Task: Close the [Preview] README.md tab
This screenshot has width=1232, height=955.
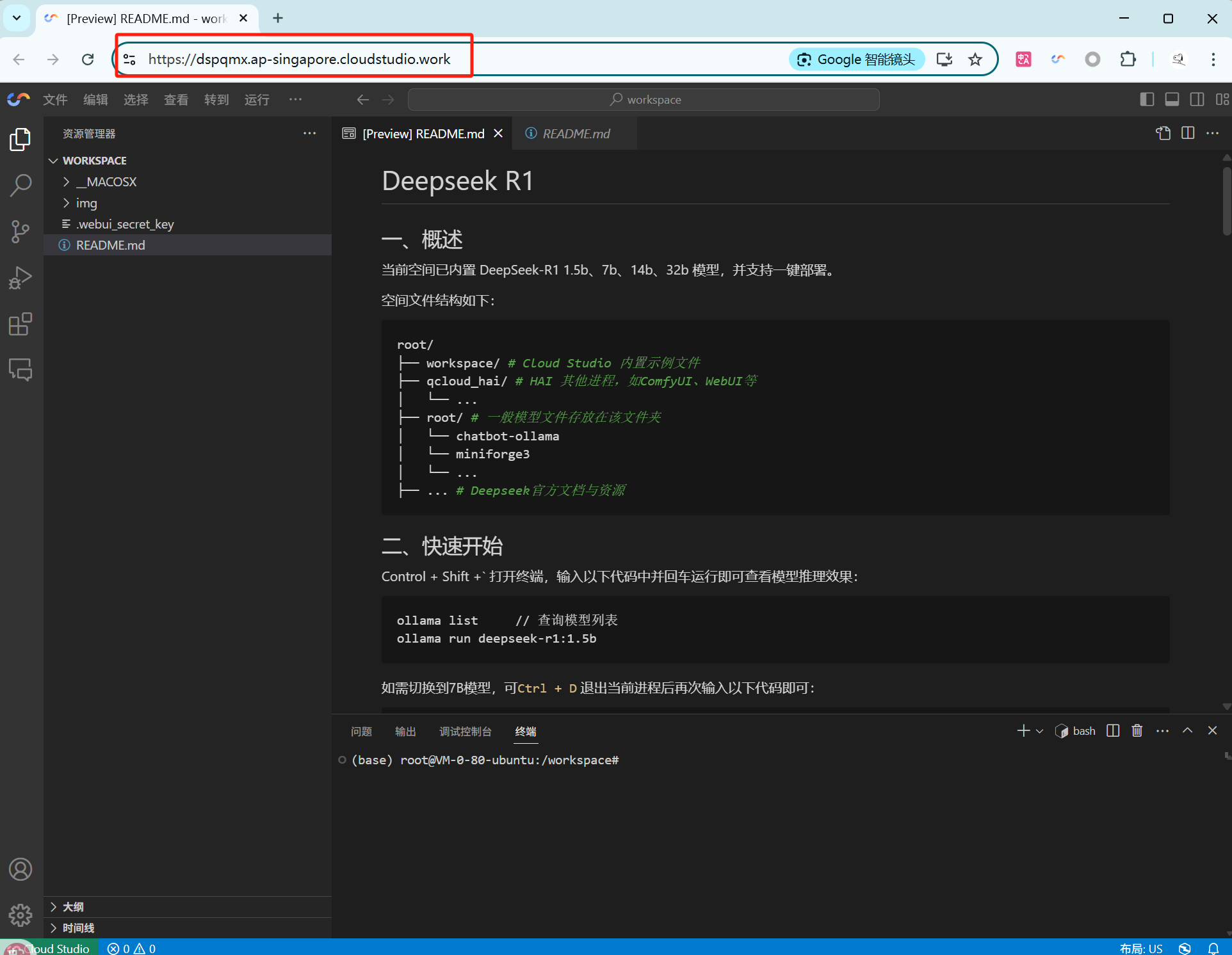Action: (x=498, y=133)
